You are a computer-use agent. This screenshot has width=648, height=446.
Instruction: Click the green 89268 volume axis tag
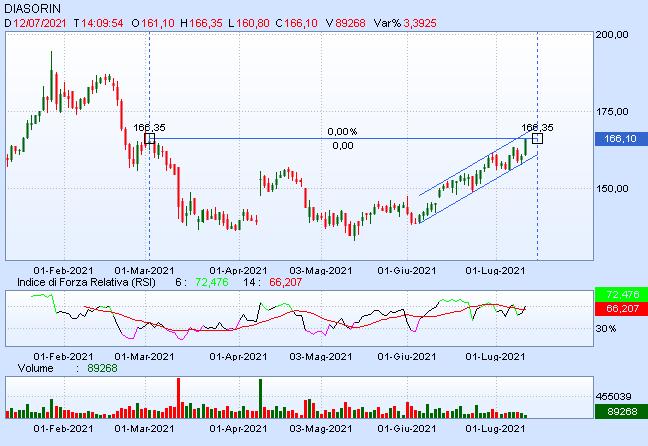621,411
